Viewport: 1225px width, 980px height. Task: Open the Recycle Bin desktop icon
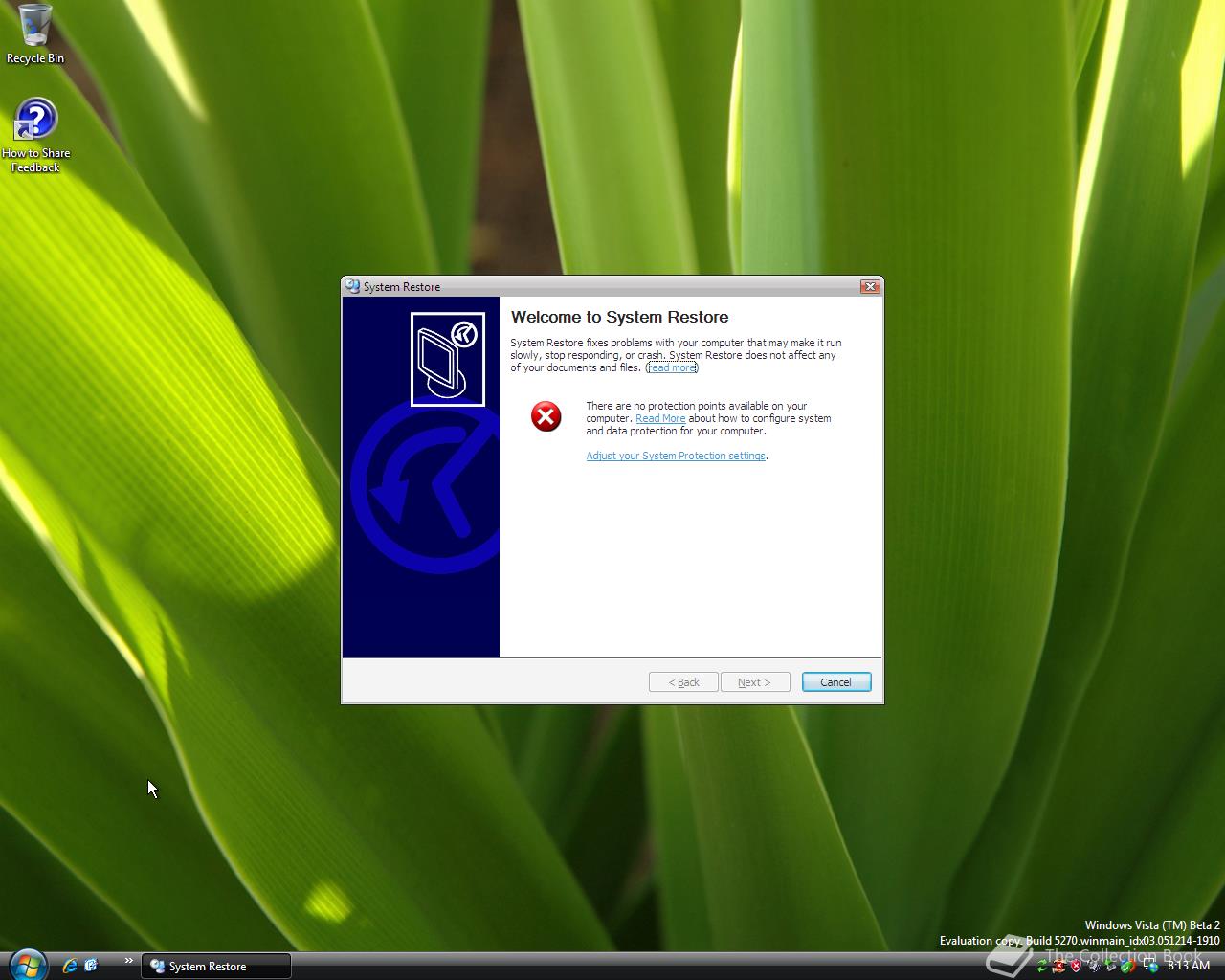pyautogui.click(x=35, y=34)
